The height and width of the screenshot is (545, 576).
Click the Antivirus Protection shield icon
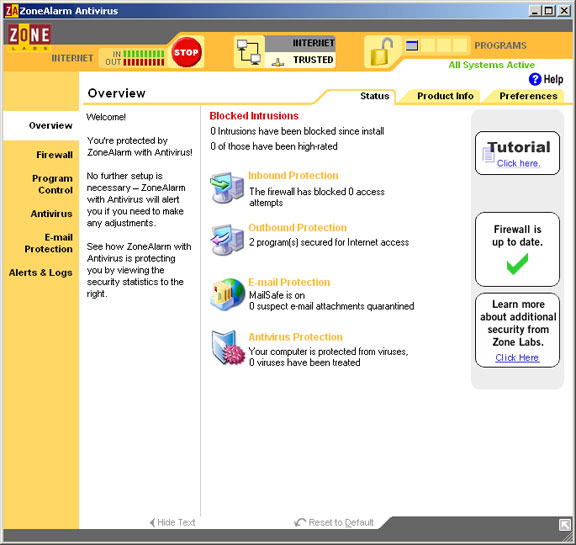point(228,347)
